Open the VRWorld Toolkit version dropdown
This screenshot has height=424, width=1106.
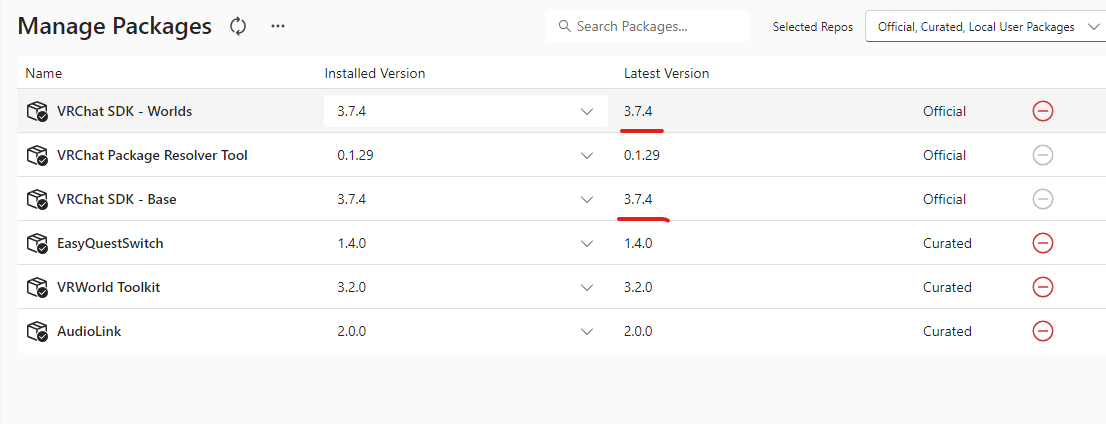[x=587, y=287]
